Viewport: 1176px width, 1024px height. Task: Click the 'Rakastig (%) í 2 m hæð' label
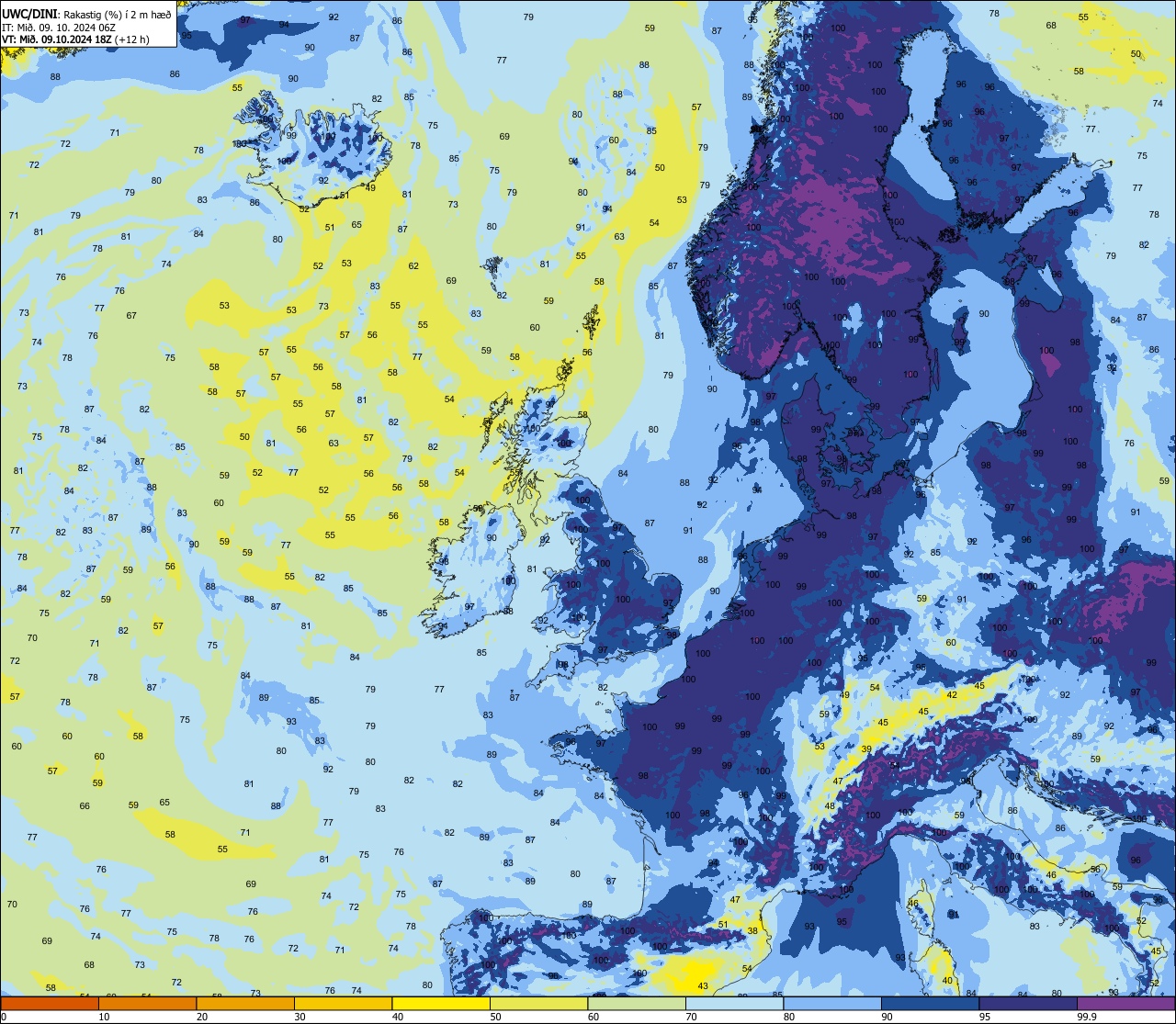pos(118,15)
